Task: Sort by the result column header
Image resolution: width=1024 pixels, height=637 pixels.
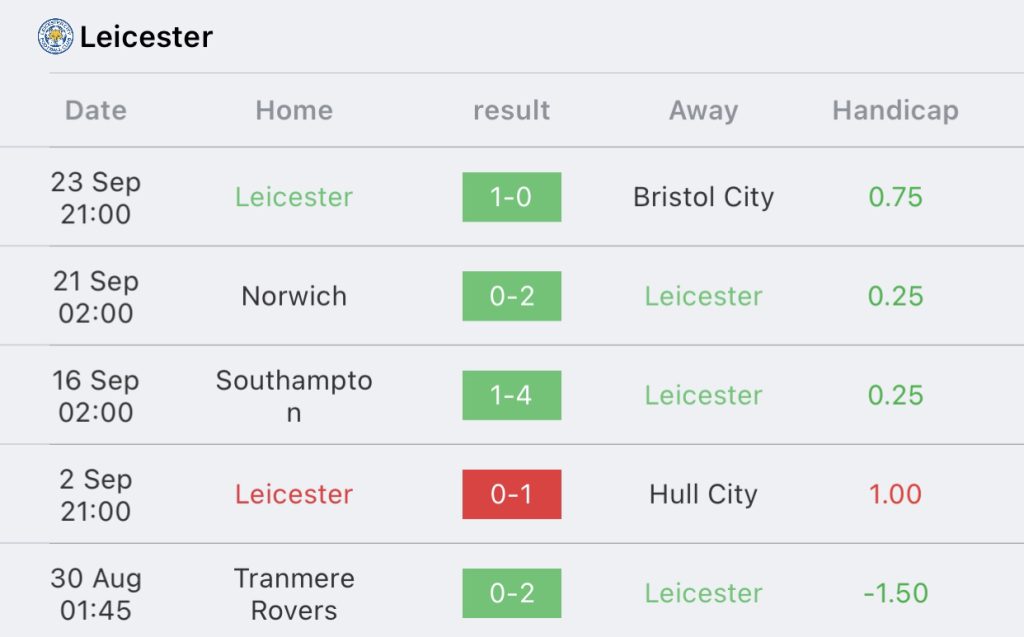Action: point(511,110)
